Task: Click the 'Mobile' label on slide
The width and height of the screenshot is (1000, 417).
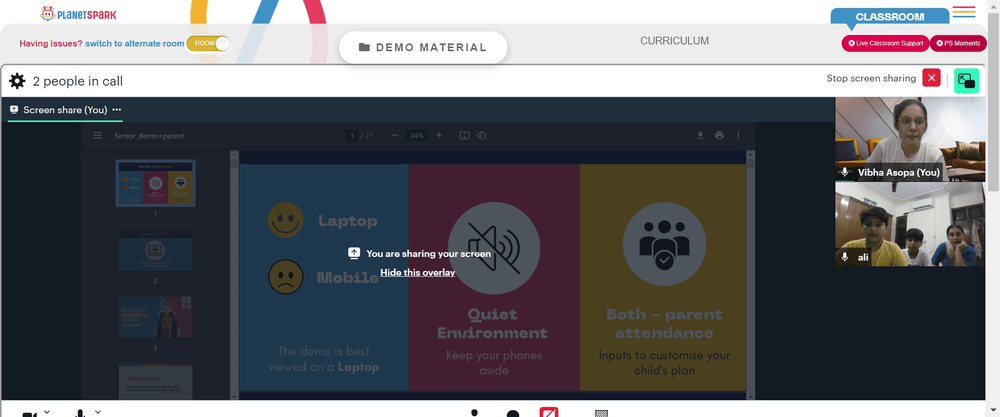Action: pyautogui.click(x=348, y=277)
